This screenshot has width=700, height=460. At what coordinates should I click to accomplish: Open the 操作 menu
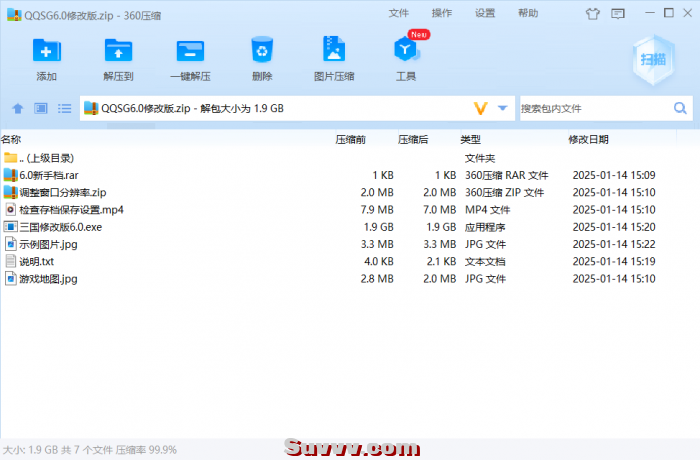pyautogui.click(x=442, y=13)
